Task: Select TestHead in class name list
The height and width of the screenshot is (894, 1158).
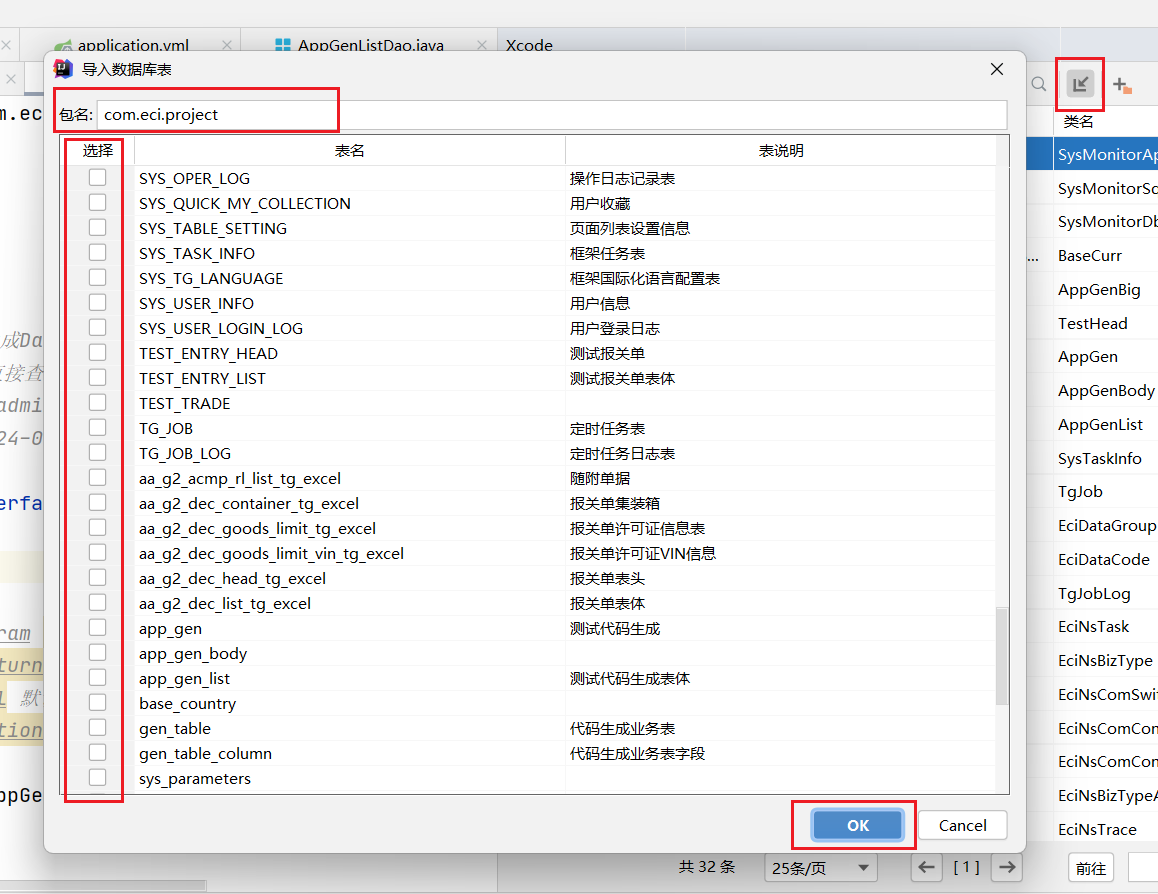Action: pos(1092,323)
